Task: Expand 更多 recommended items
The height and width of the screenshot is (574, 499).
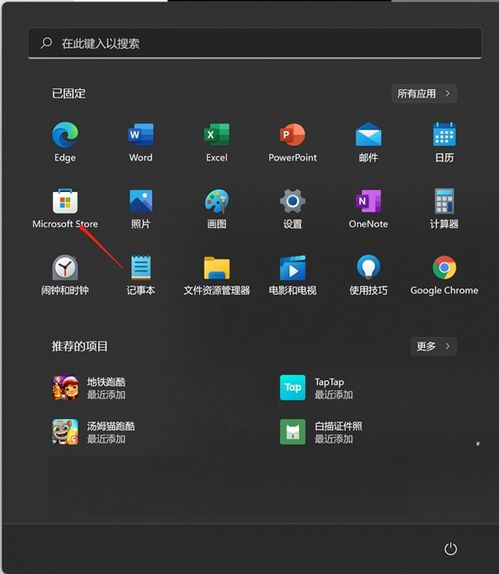Action: [x=434, y=346]
